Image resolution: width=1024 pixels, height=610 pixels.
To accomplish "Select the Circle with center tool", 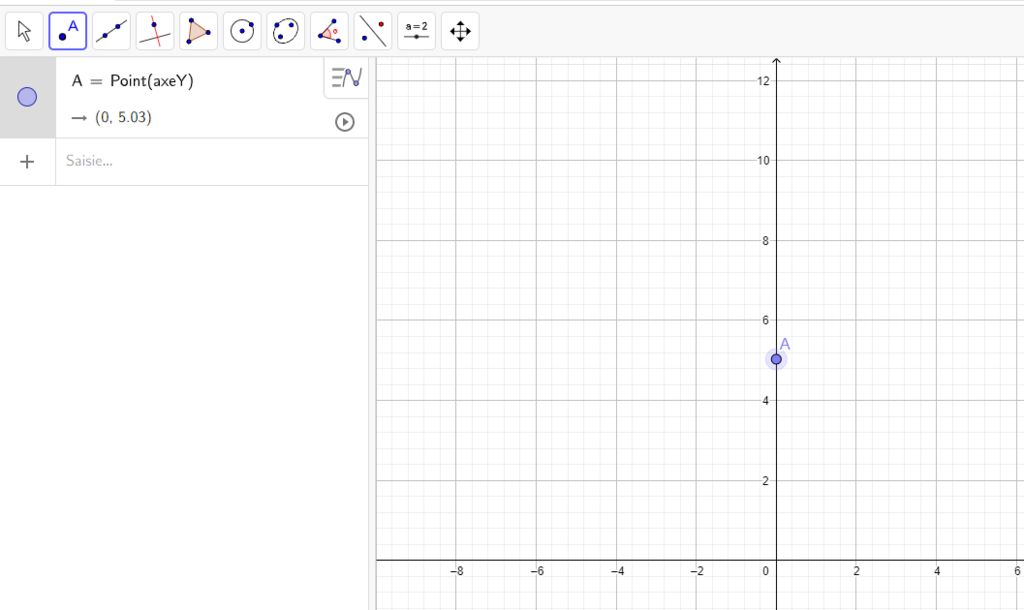I will (x=242, y=31).
